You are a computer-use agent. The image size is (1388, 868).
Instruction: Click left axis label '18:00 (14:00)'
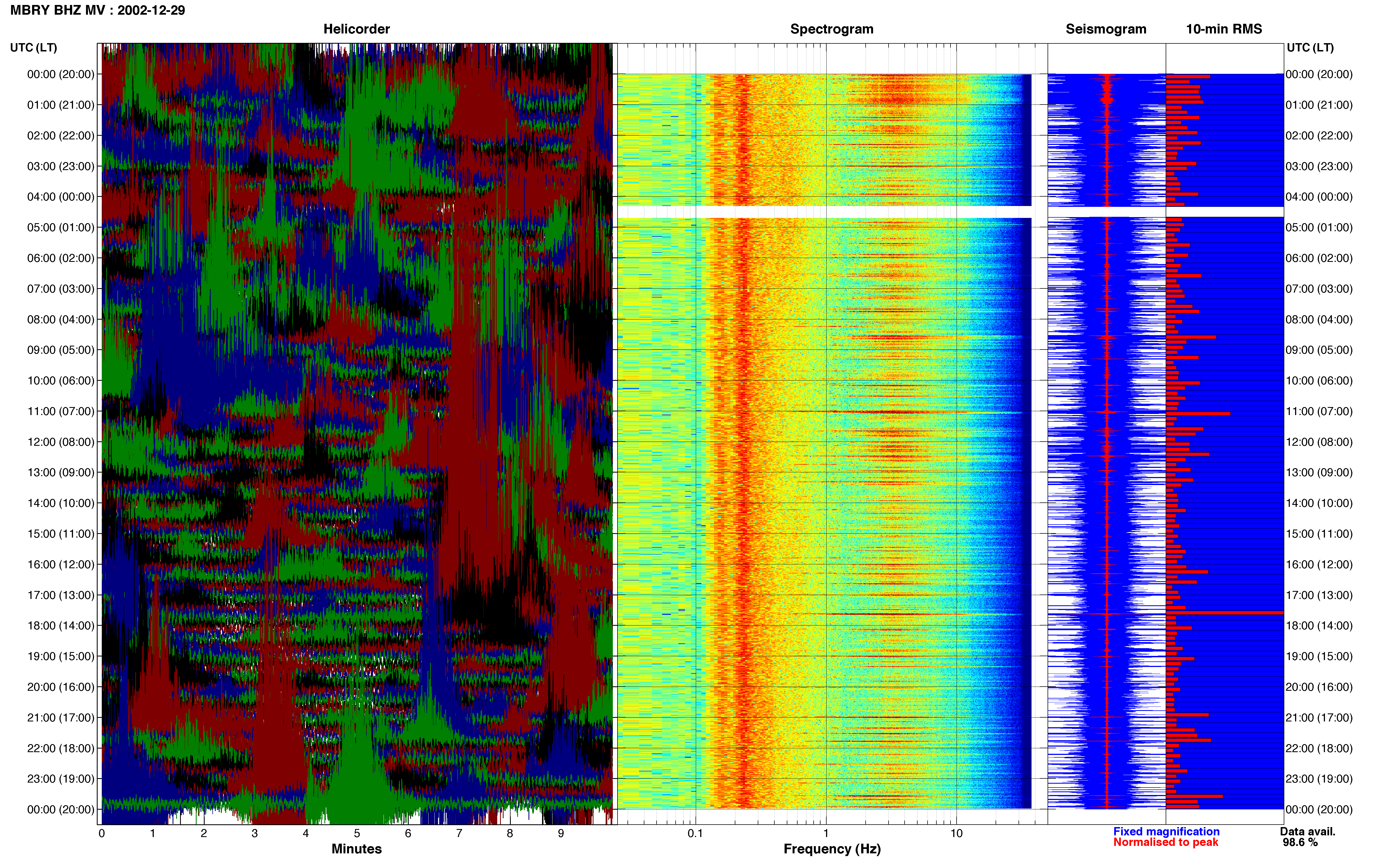(61, 626)
